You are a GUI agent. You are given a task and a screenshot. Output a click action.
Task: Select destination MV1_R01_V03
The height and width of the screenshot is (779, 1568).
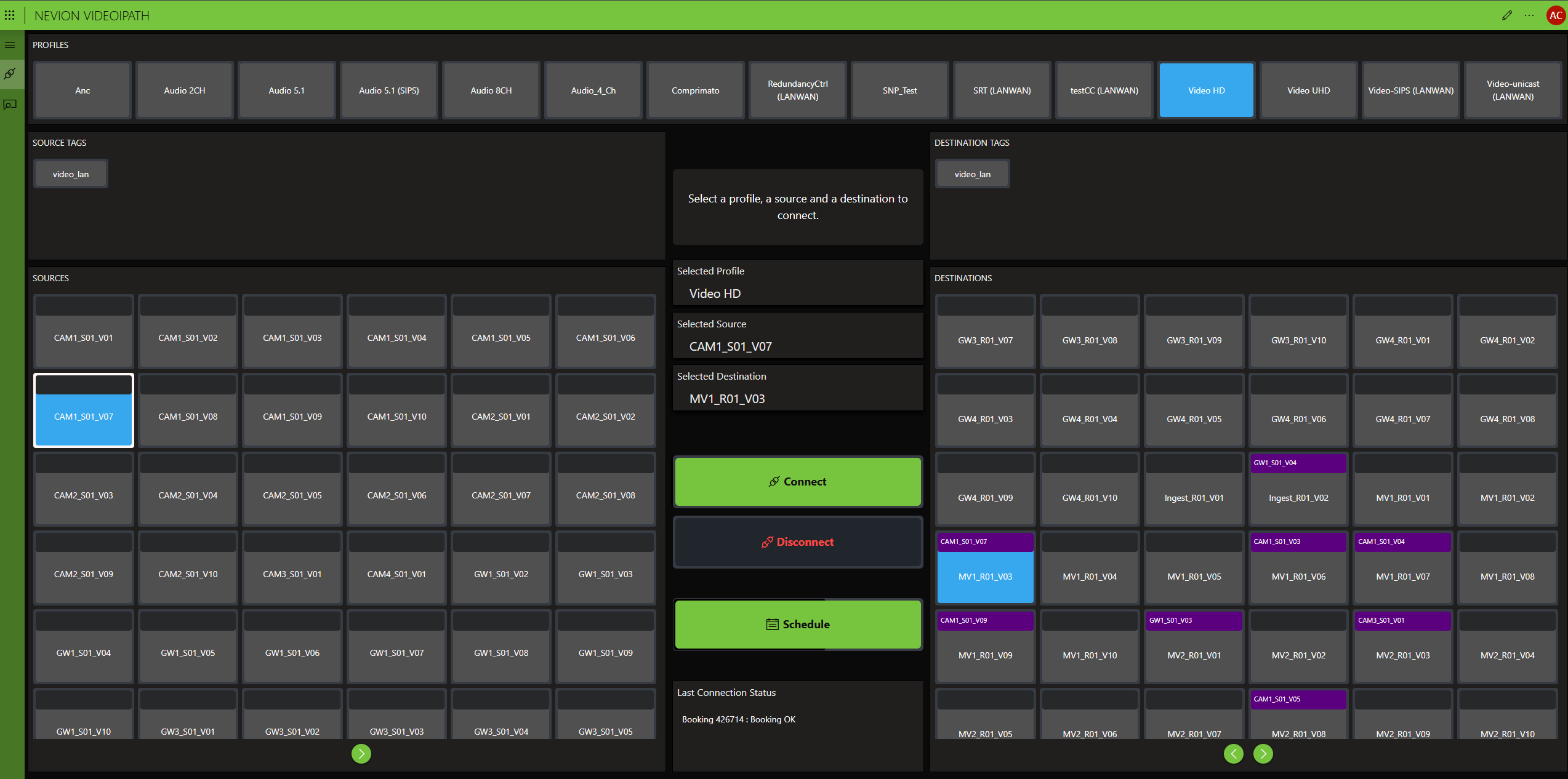click(986, 567)
